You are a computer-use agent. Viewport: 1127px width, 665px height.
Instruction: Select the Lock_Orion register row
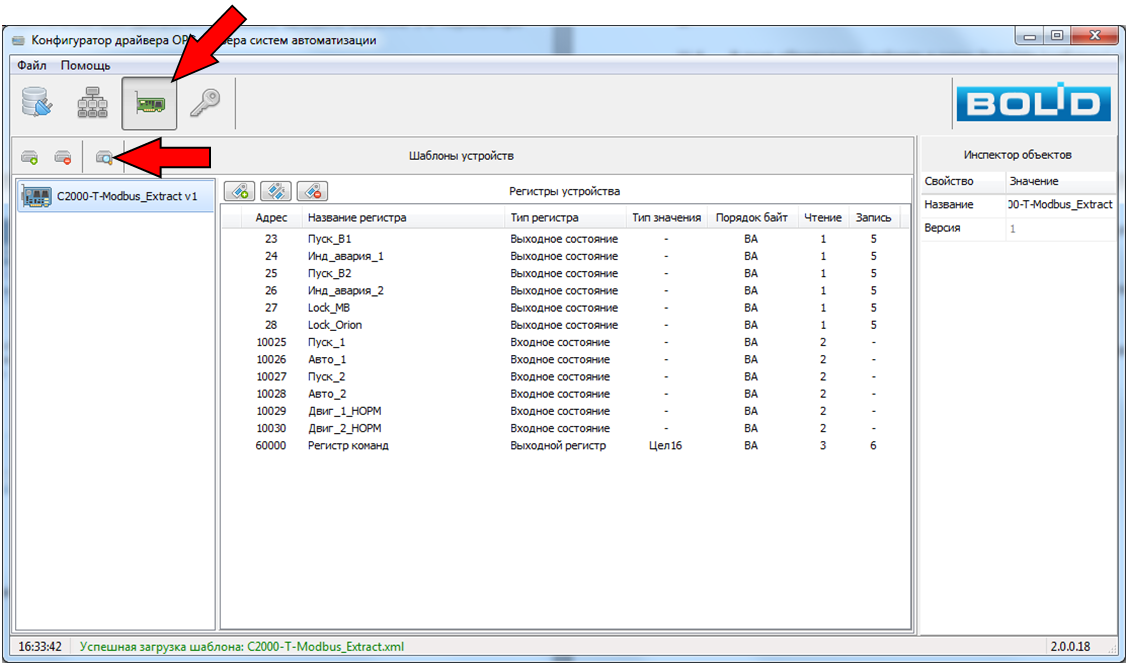point(335,325)
